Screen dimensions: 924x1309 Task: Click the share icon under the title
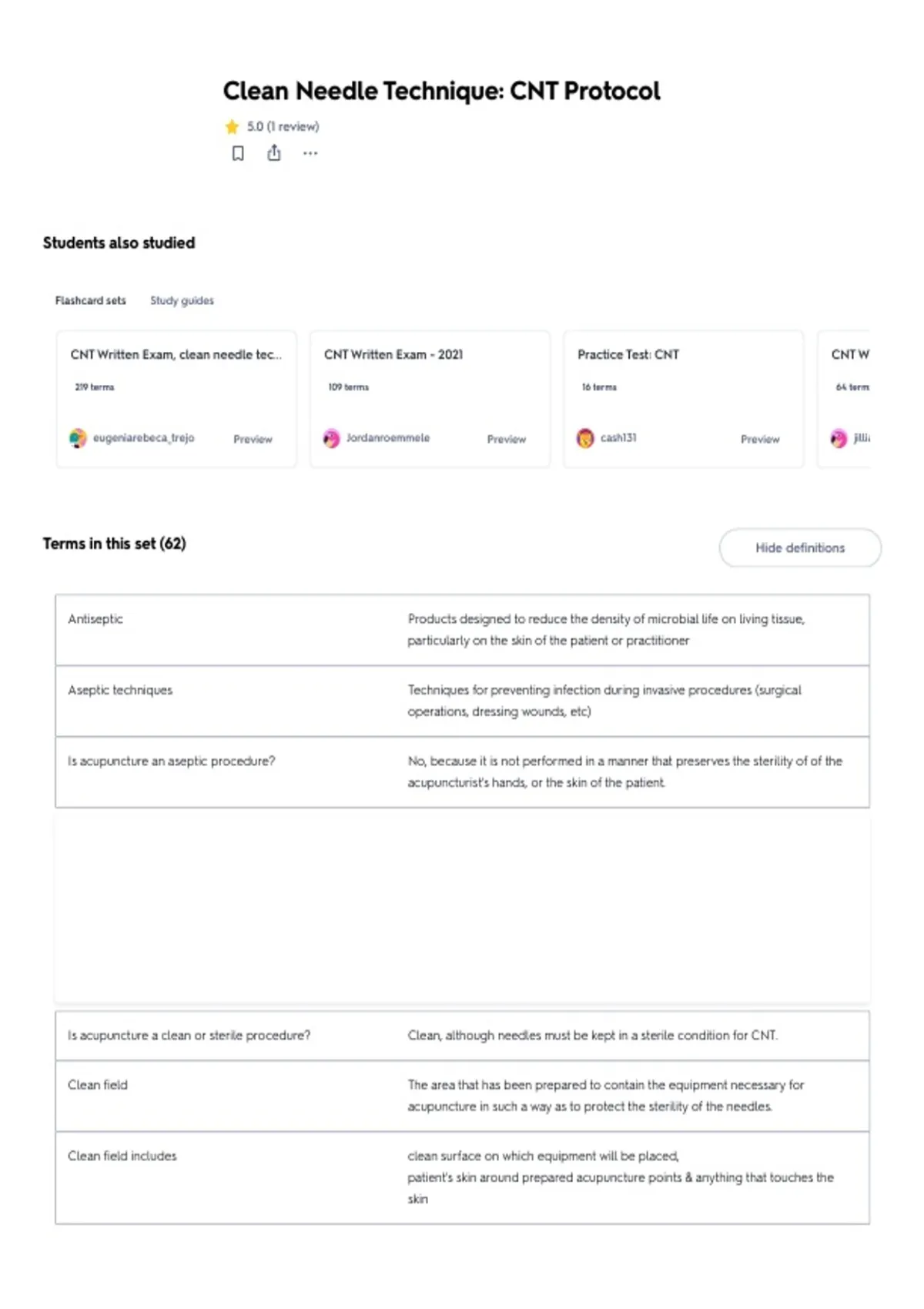click(x=273, y=153)
